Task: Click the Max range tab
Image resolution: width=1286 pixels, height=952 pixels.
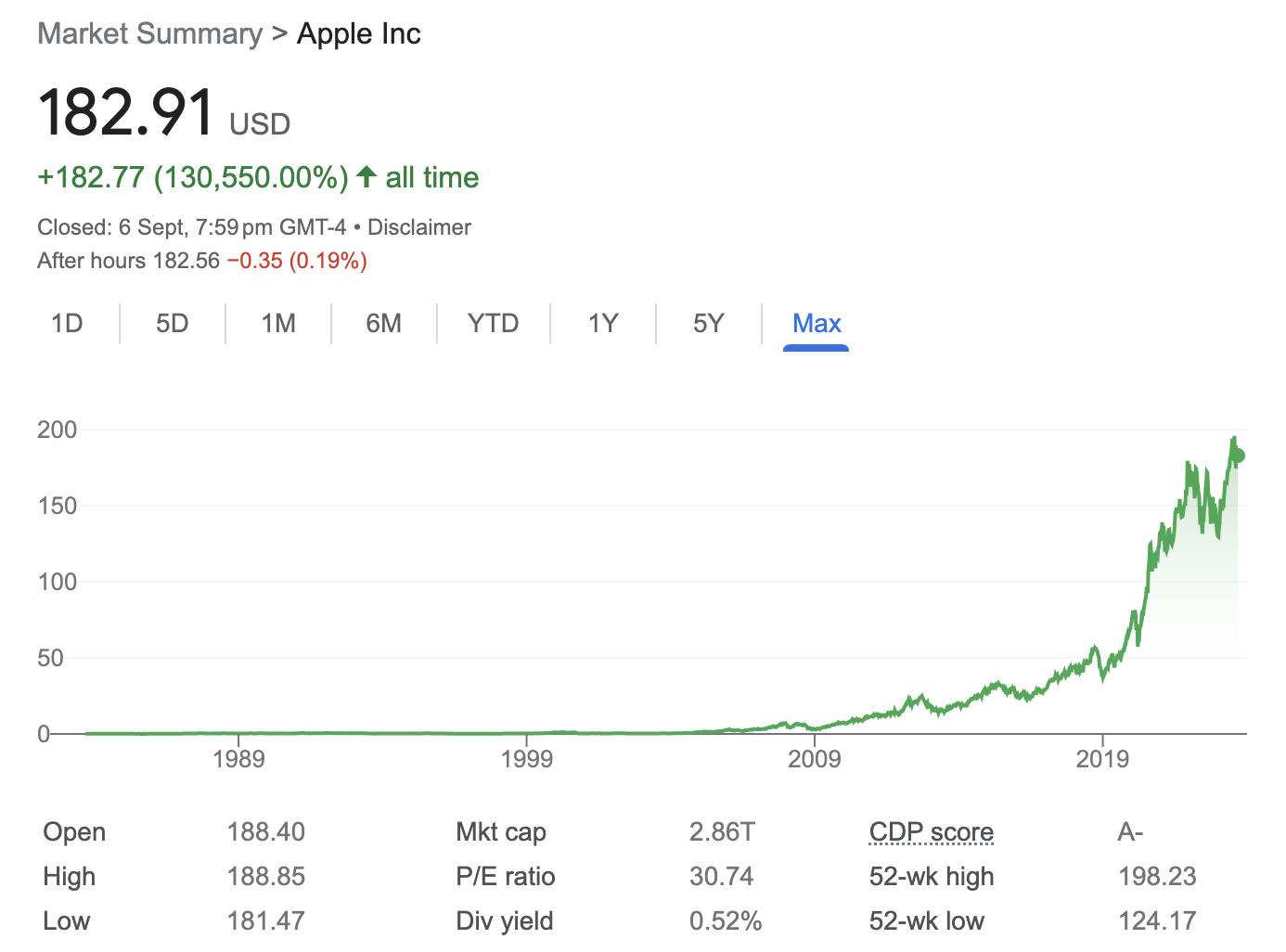Action: (x=817, y=324)
